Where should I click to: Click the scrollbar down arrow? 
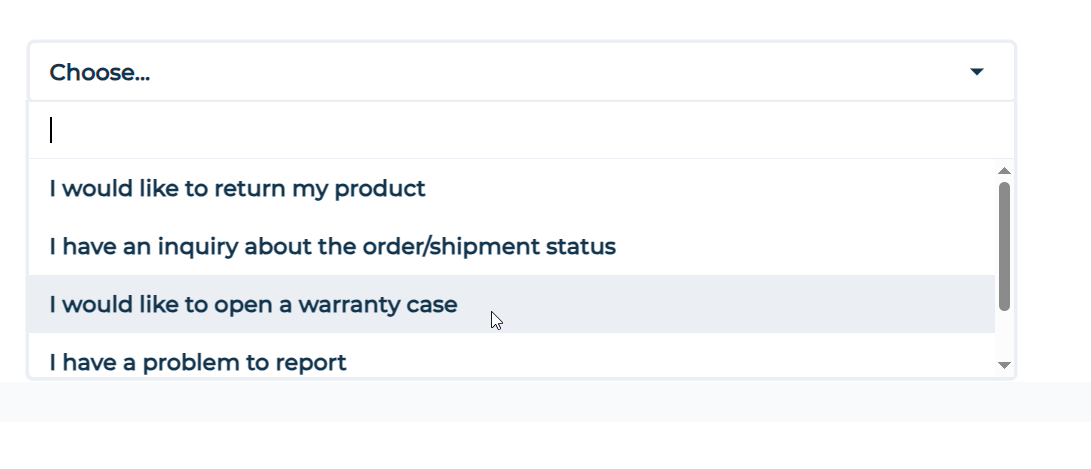click(1005, 366)
